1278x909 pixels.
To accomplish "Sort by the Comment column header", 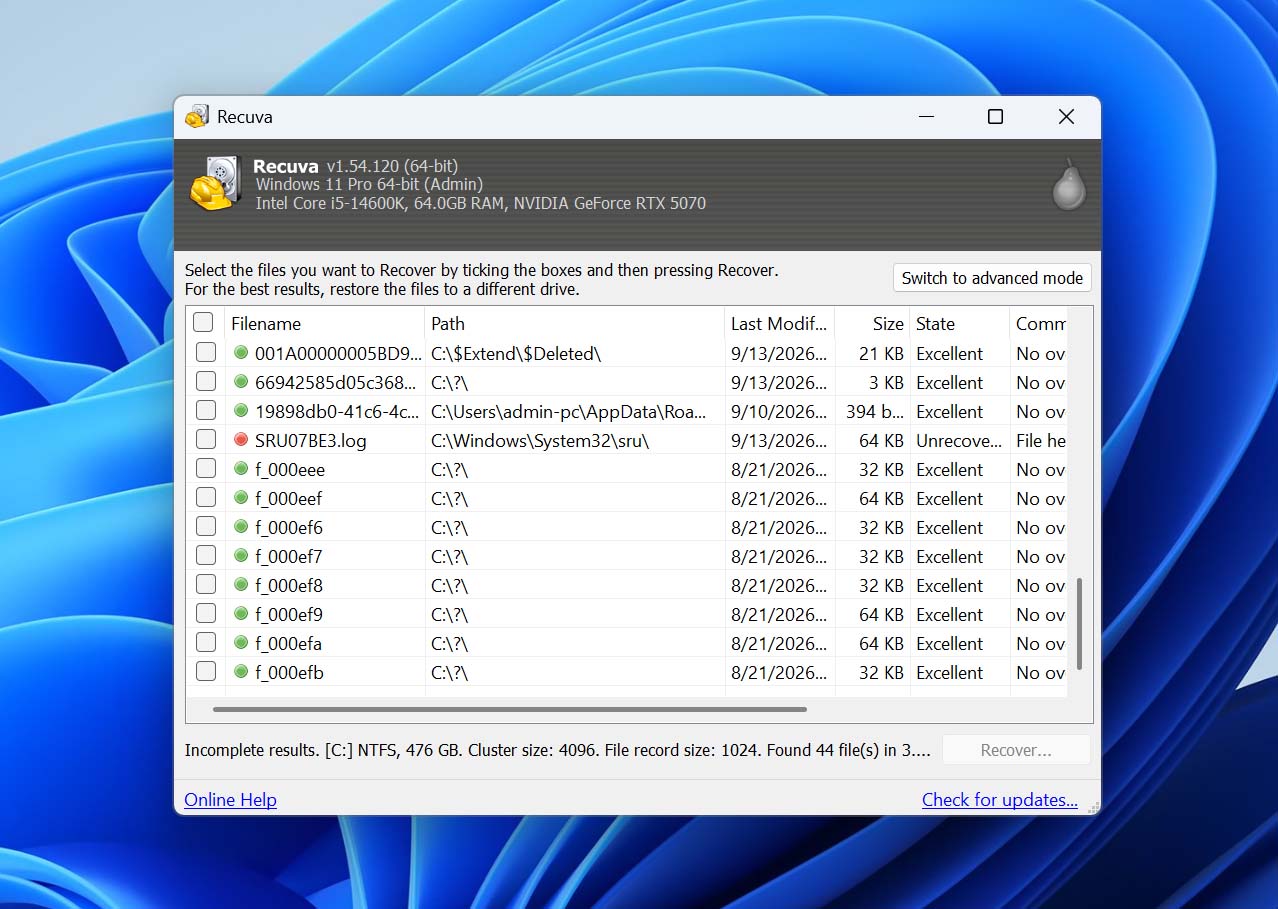I will point(1038,323).
